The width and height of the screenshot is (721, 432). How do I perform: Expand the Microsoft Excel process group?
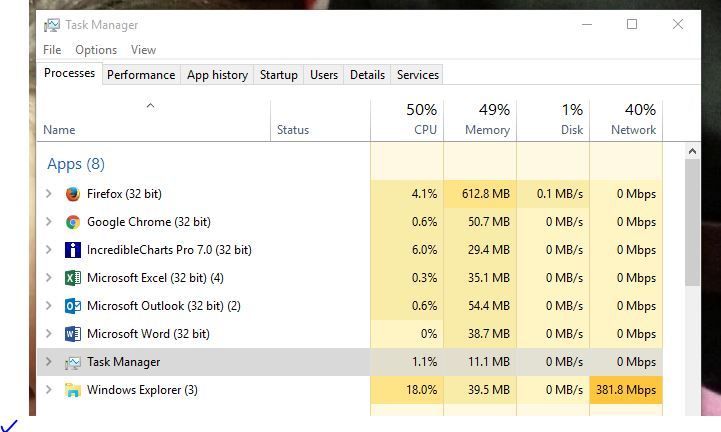(x=48, y=277)
